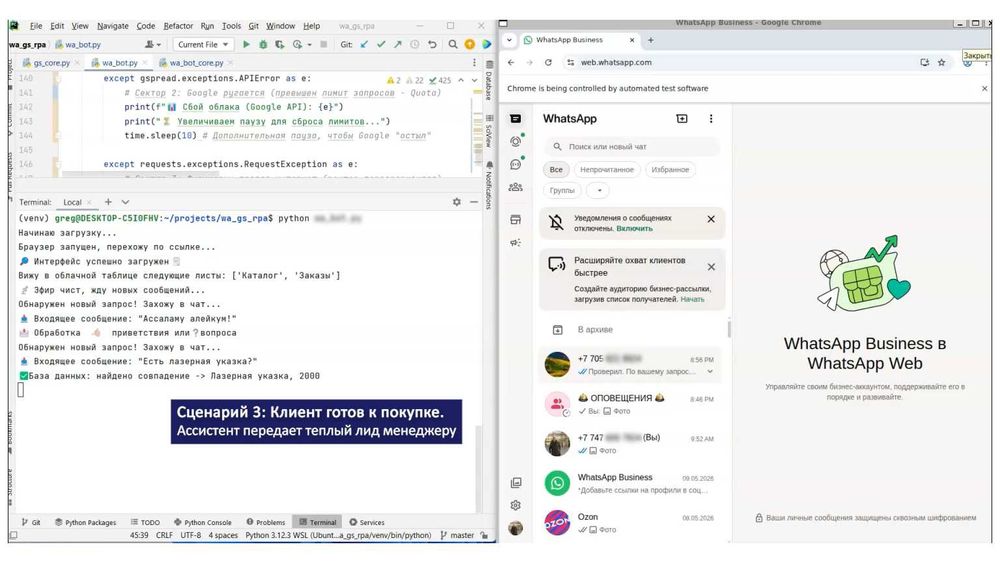Push commits with Git arrow icon
1000x563 pixels.
(x=397, y=45)
